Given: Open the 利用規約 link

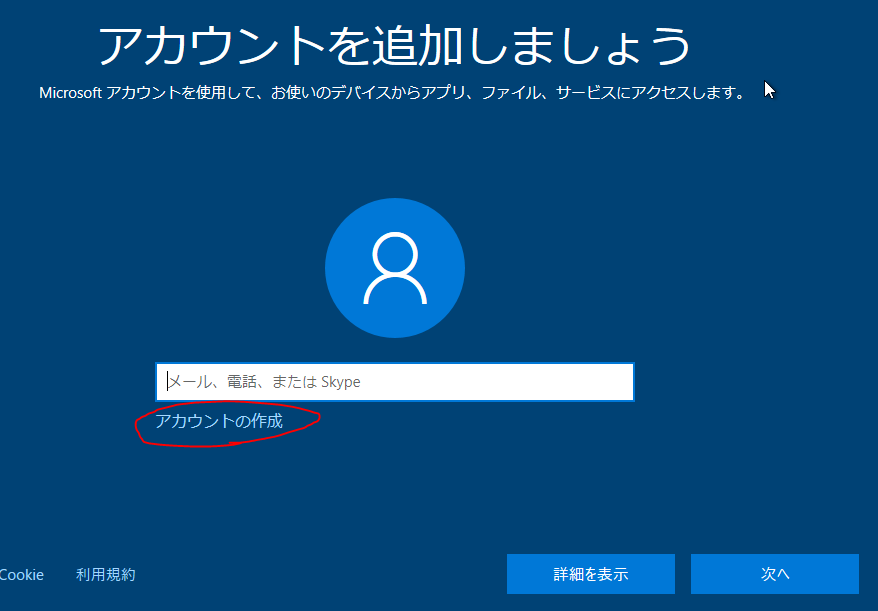Looking at the screenshot, I should (x=106, y=575).
